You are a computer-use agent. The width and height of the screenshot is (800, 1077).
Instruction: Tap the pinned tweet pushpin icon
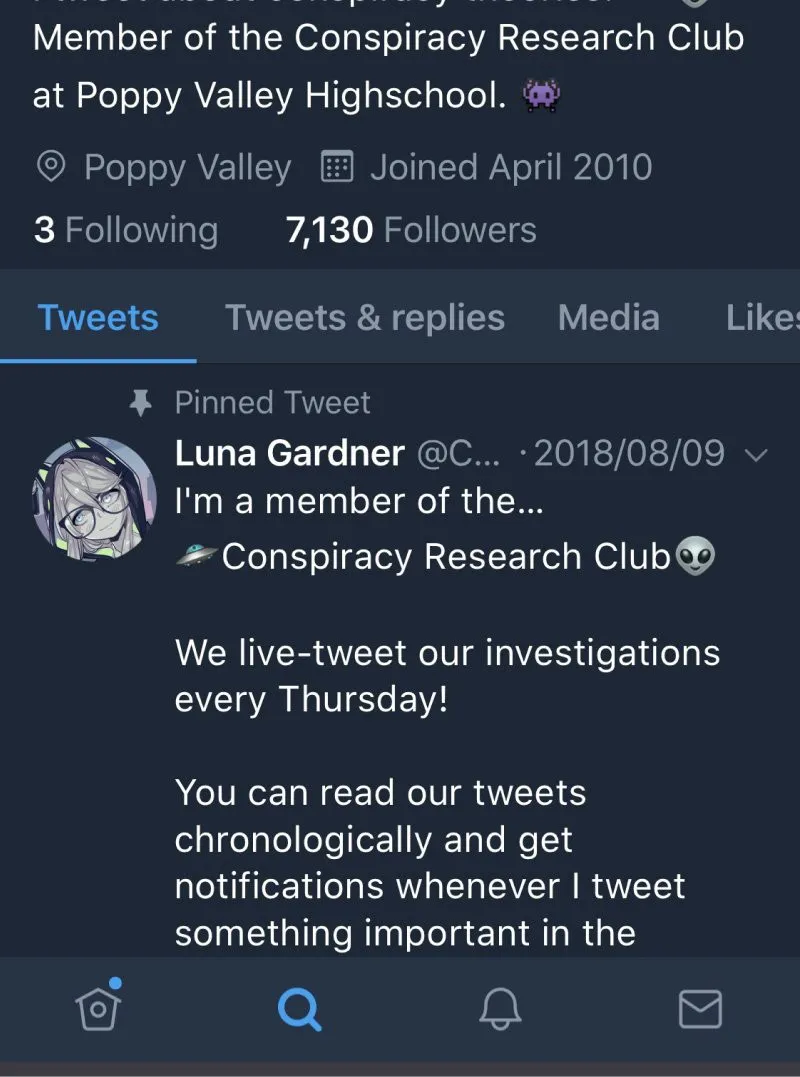[141, 403]
